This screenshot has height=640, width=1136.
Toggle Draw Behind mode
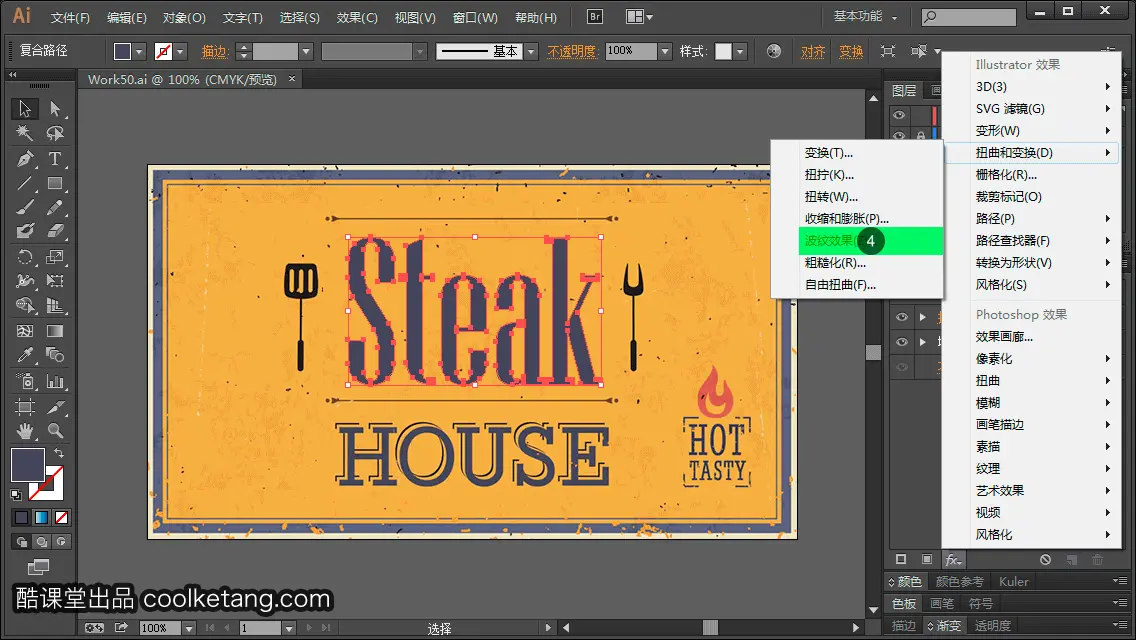[x=42, y=541]
